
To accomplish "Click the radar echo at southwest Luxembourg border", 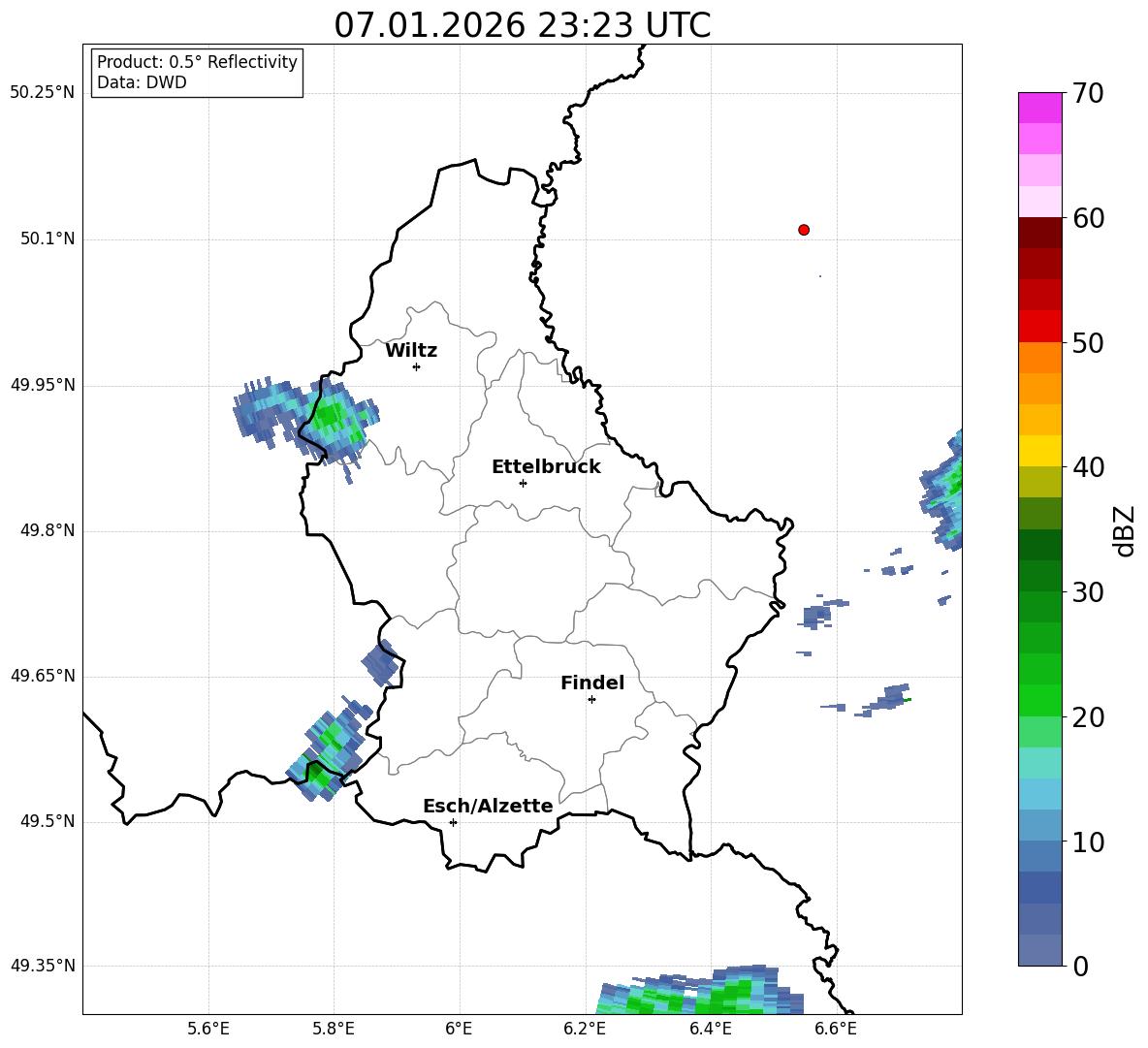I will tap(326, 750).
